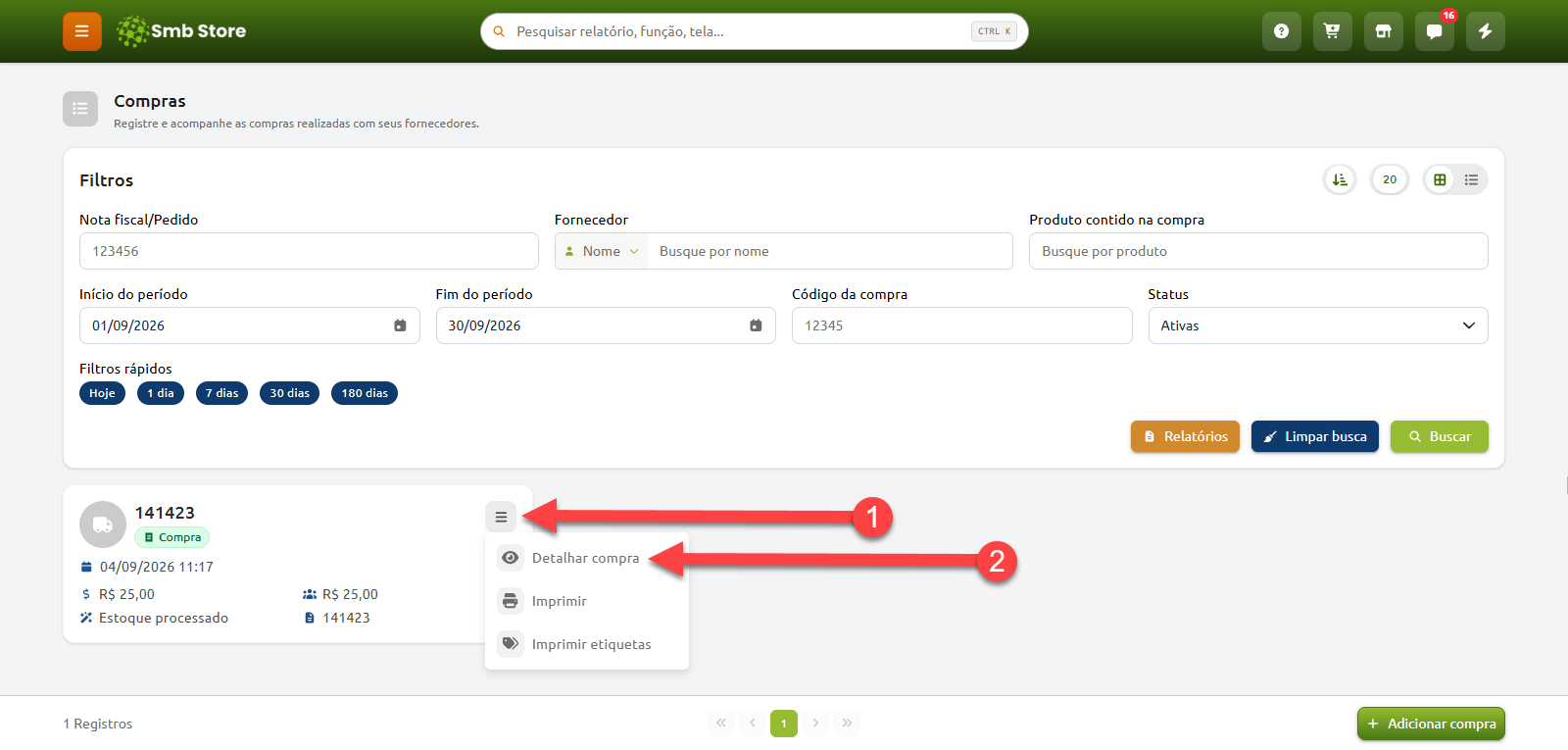Apply the 180 dias quick filter
1568x750 pixels.
(x=365, y=393)
